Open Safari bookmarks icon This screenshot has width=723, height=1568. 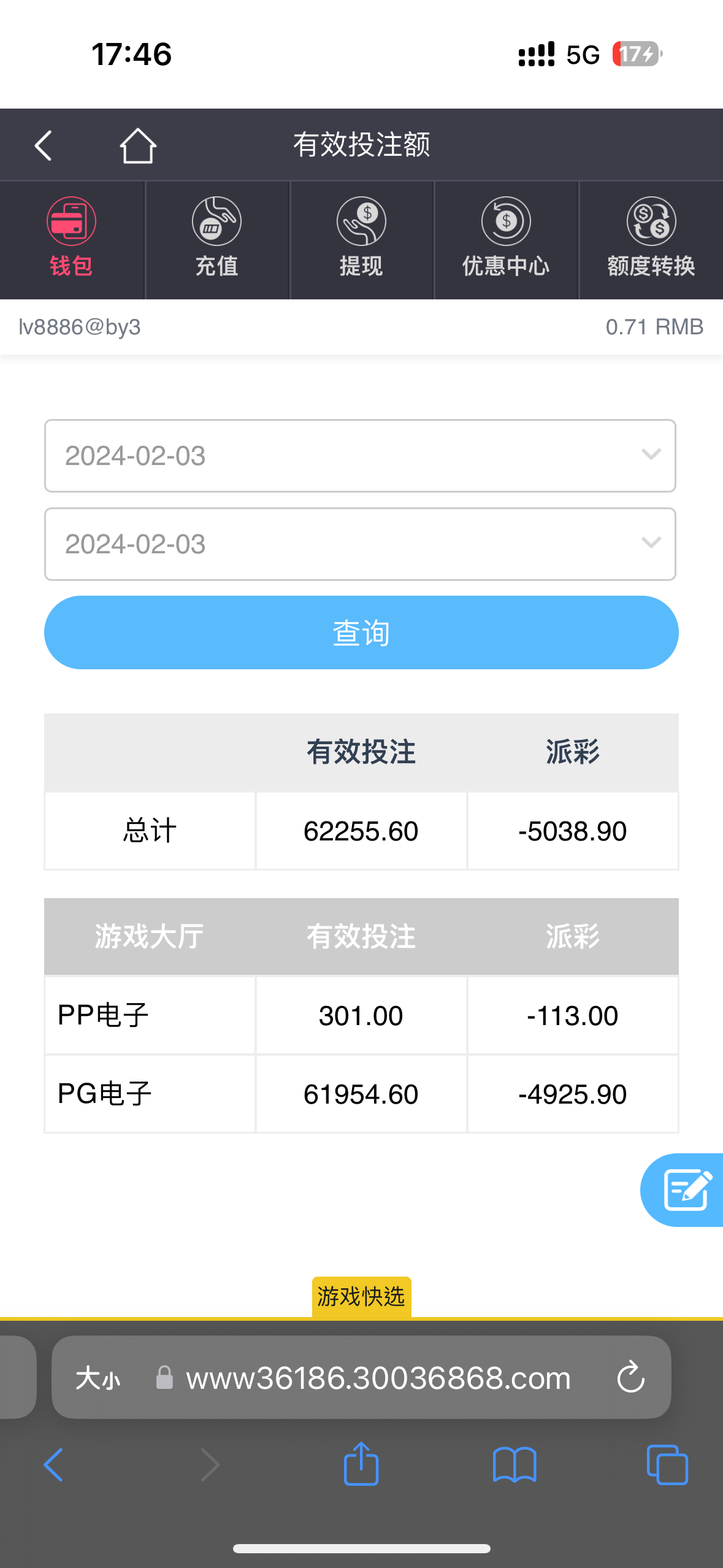click(515, 1465)
